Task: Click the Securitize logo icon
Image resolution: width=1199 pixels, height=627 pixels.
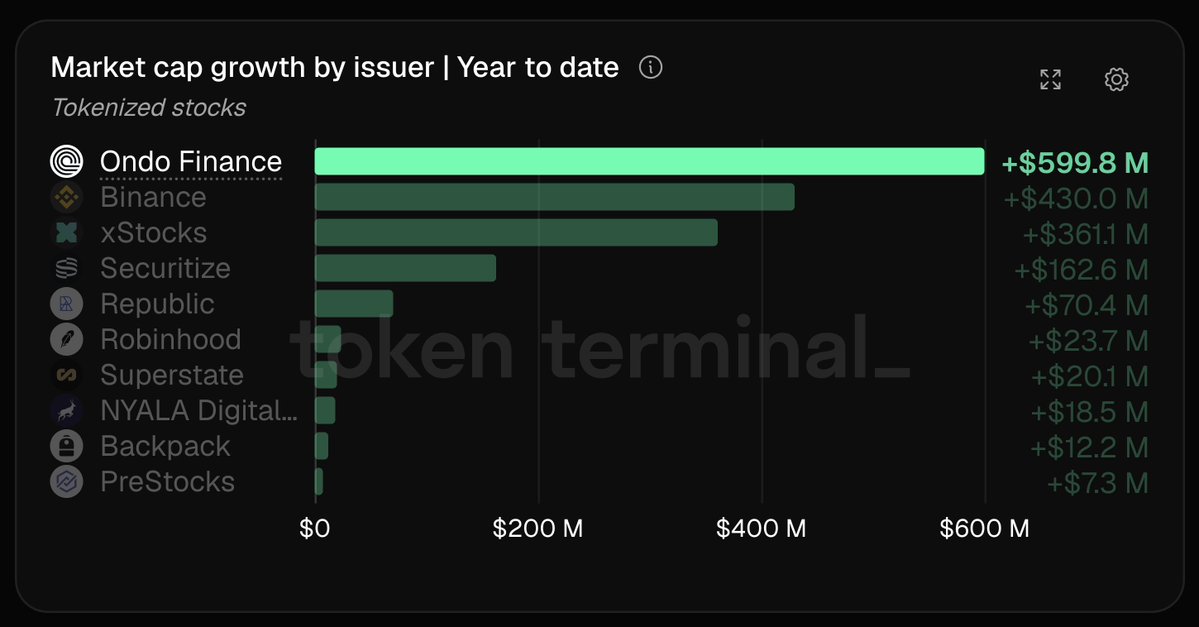Action: click(67, 268)
